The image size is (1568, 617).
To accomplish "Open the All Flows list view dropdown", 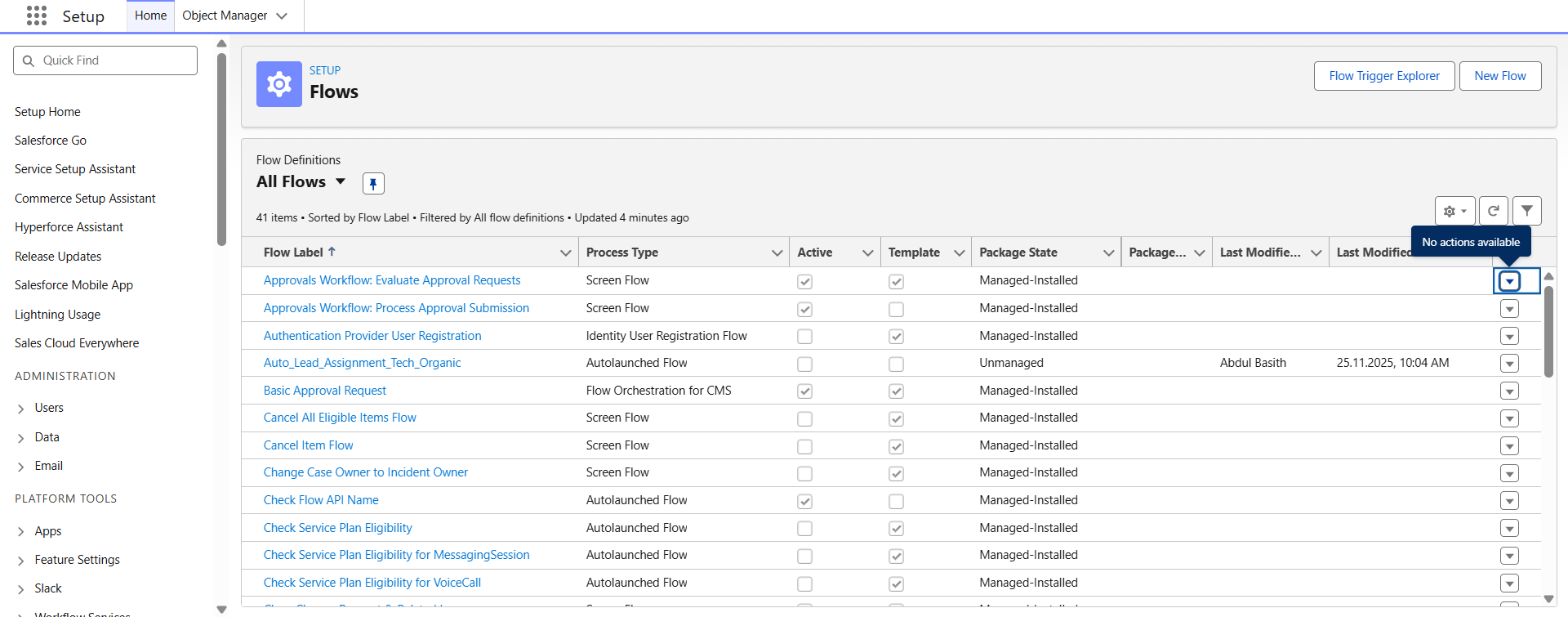I will (x=341, y=181).
